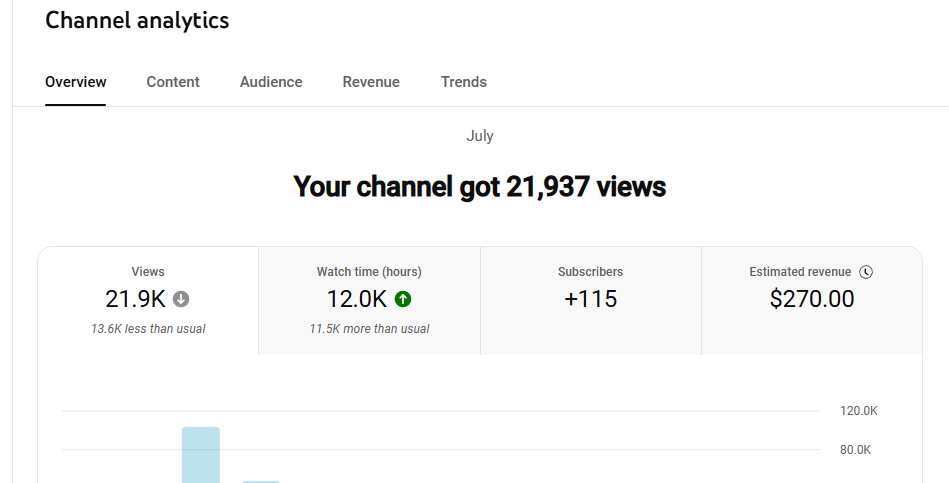The height and width of the screenshot is (483, 949).
Task: Switch to the Content tab
Action: click(x=173, y=82)
